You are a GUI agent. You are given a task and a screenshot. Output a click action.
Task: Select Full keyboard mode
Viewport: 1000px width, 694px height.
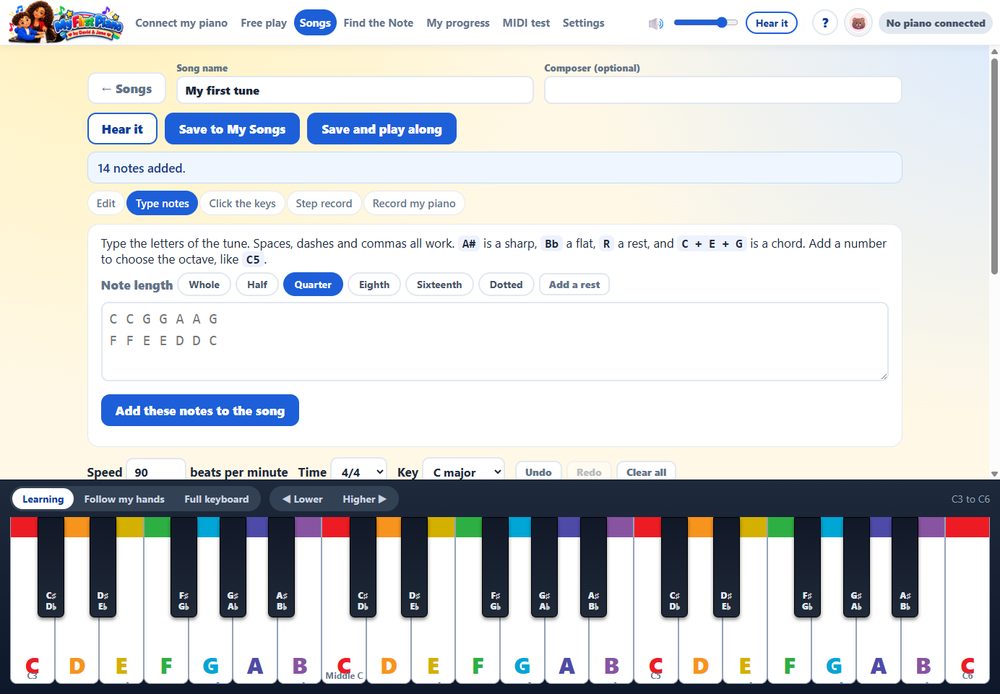[x=217, y=499]
